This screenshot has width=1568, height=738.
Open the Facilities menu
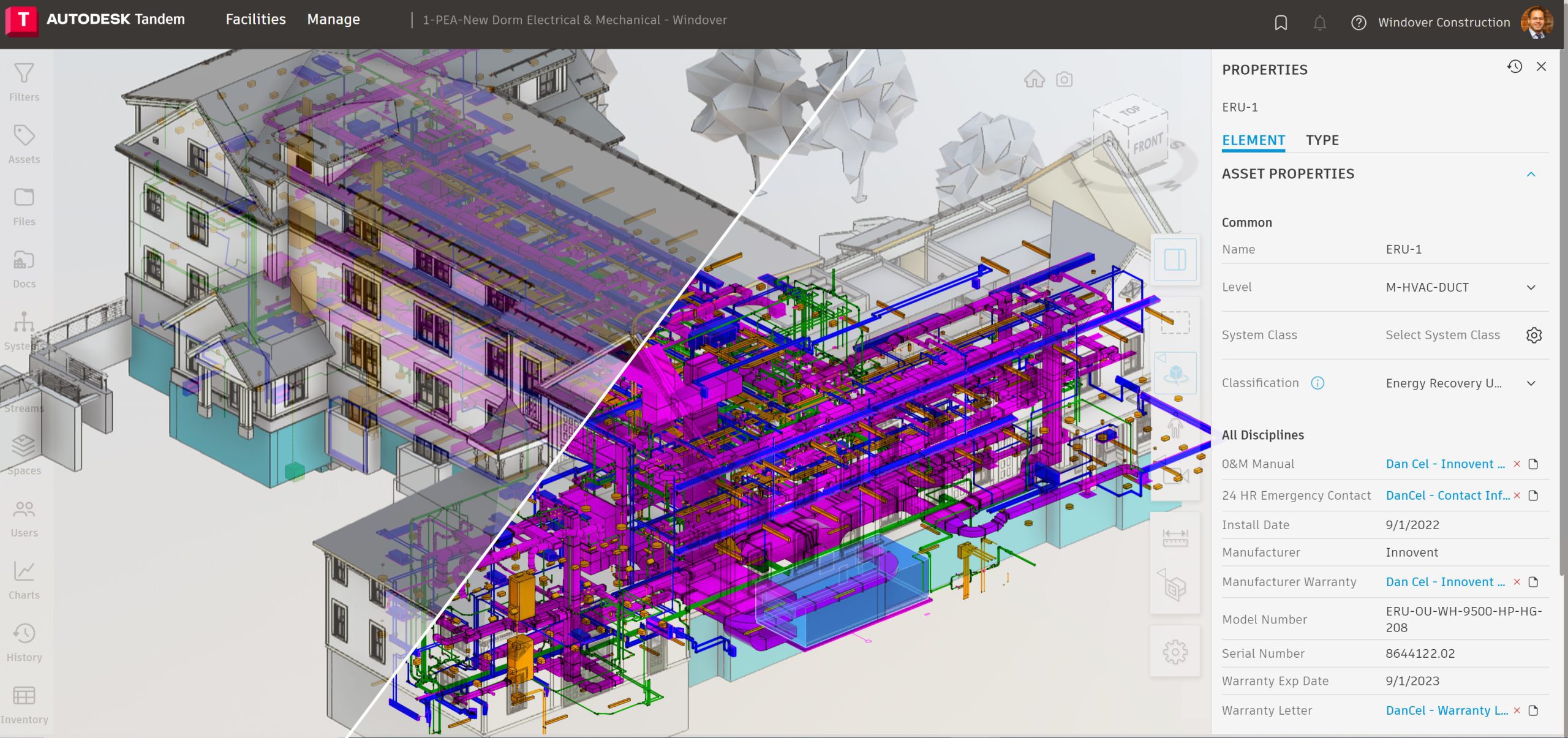(255, 19)
